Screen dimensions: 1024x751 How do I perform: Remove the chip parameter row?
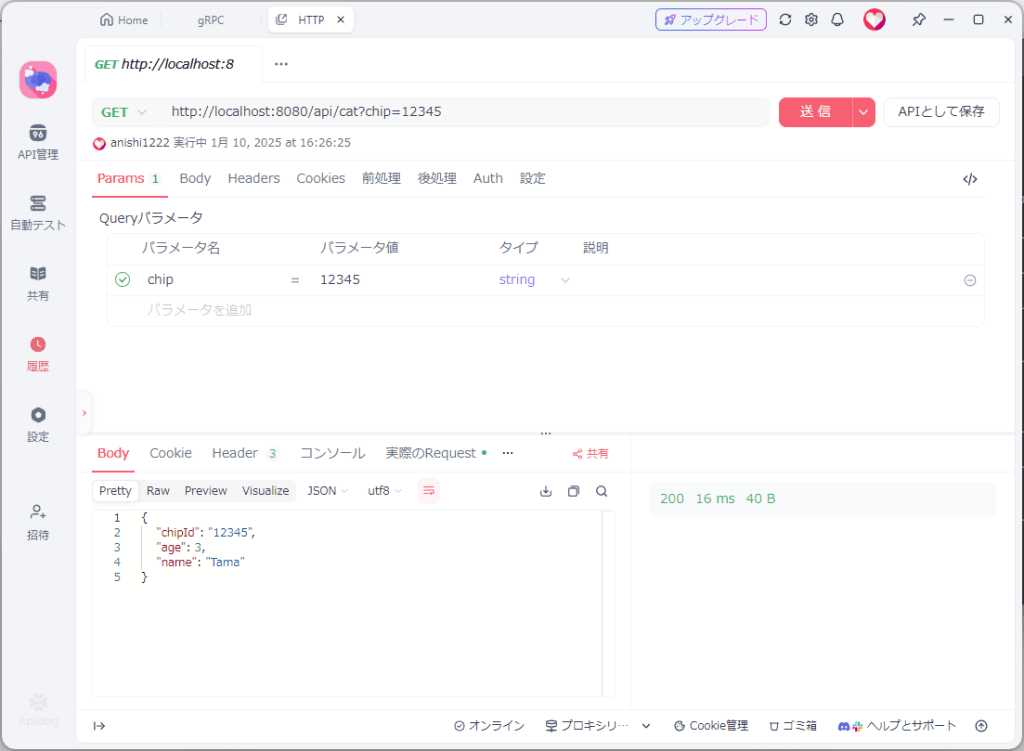(969, 281)
